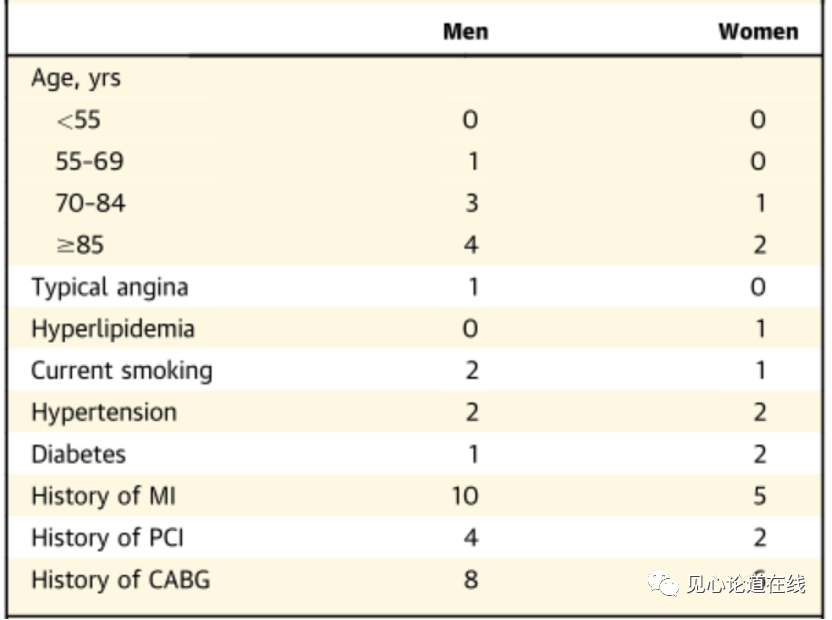Click the Men column header
Viewport: 832px width, 620px height.
point(465,31)
